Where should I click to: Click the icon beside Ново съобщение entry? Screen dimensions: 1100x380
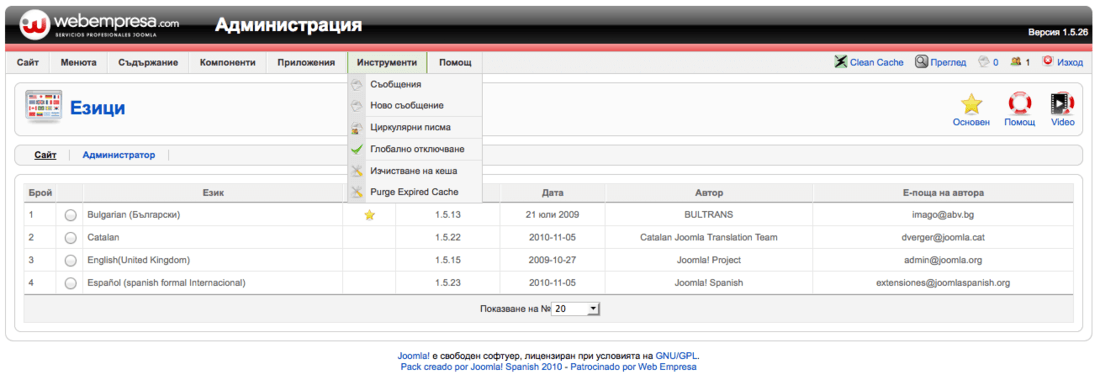[357, 106]
